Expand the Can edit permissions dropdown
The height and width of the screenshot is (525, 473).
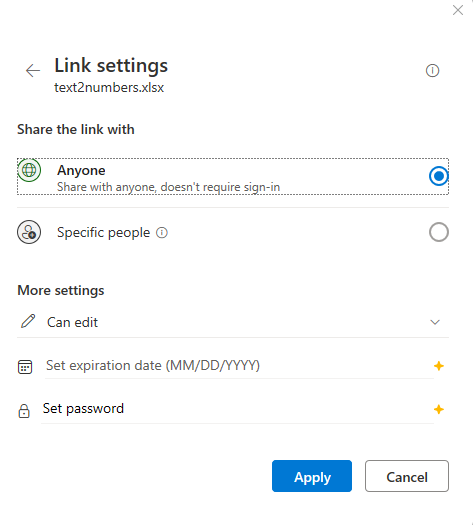click(233, 322)
